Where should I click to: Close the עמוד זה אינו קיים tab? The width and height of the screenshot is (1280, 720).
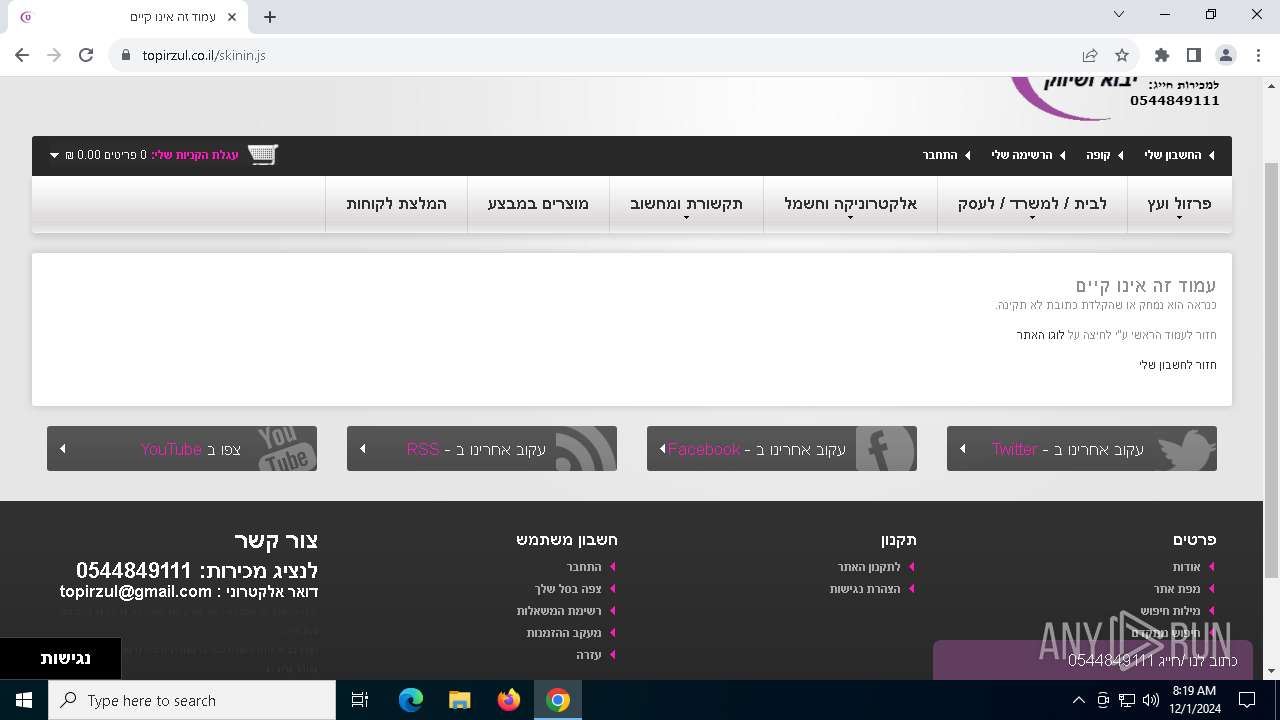pyautogui.click(x=233, y=17)
